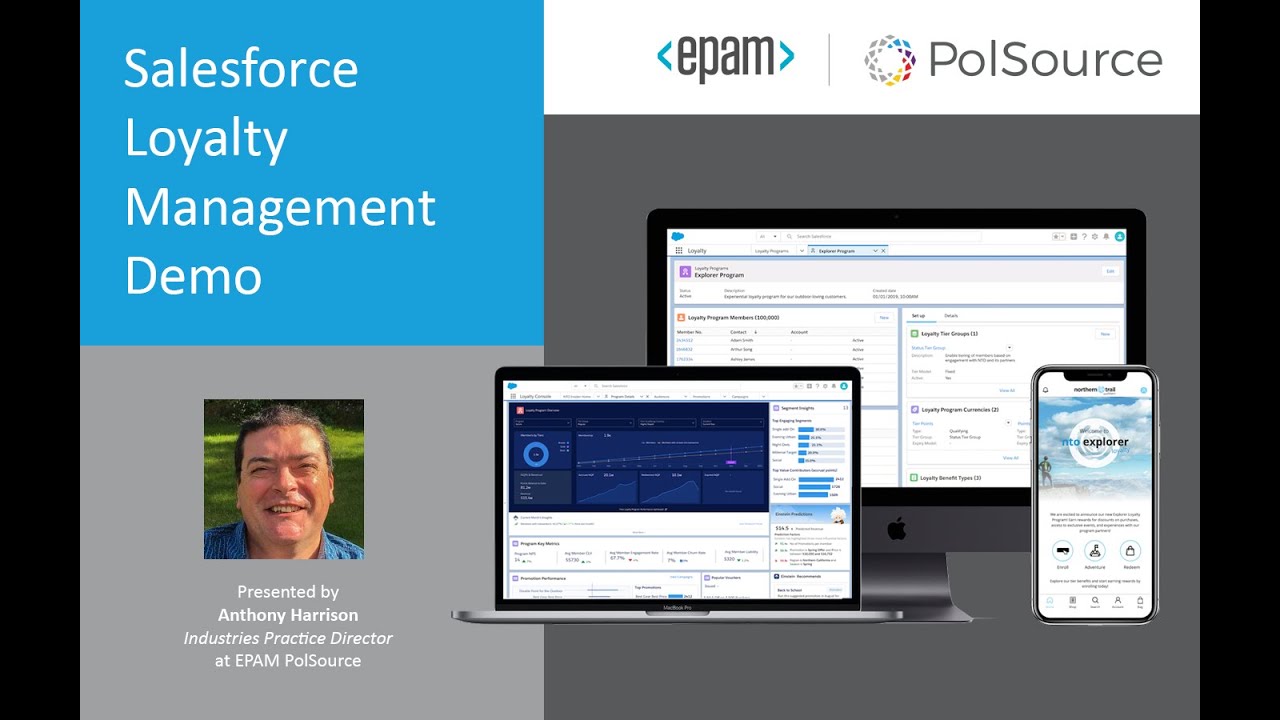This screenshot has height=720, width=1280.
Task: Open the Tier Points row dropdown
Action: 1008,423
